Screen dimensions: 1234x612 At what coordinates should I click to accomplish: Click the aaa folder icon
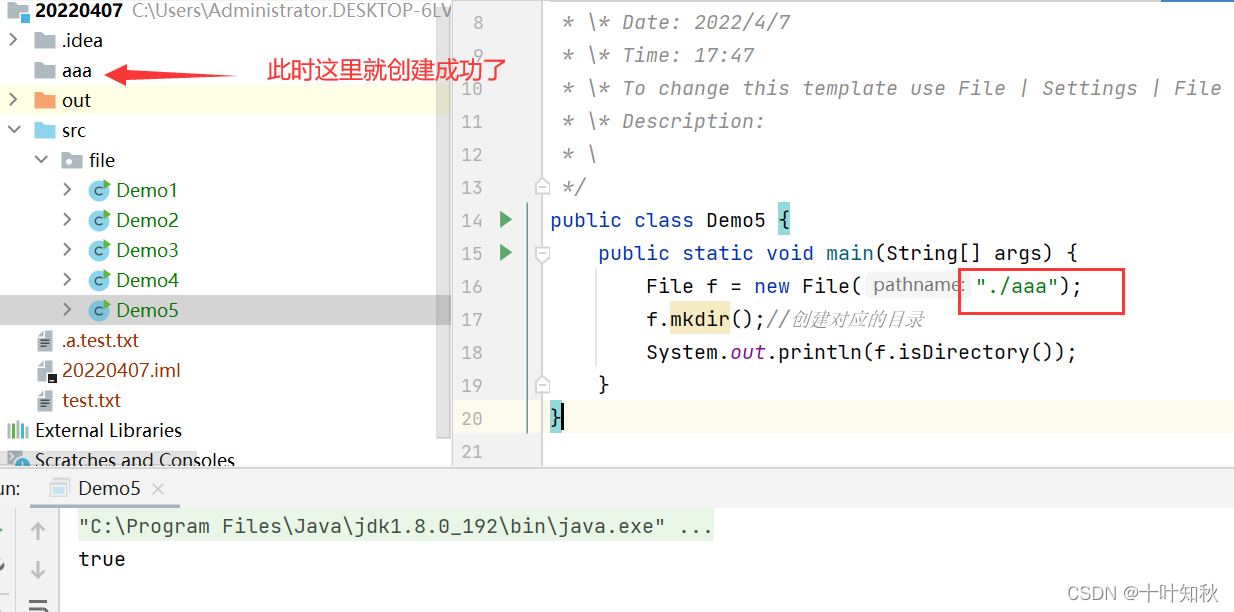point(45,70)
